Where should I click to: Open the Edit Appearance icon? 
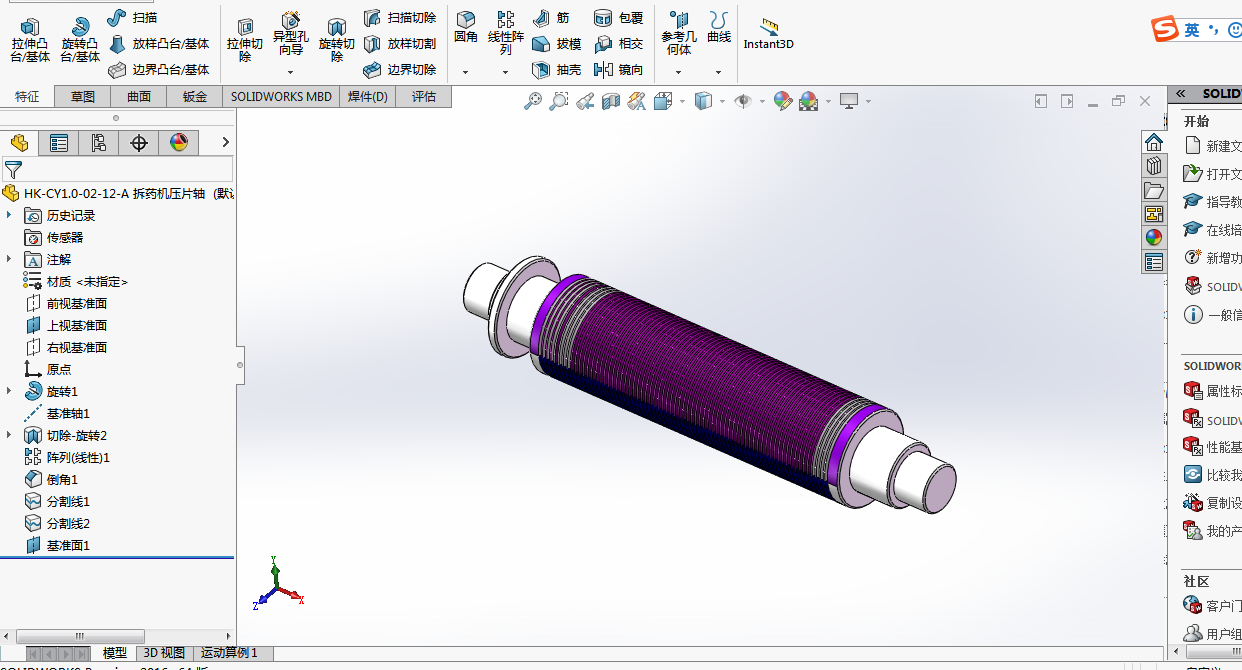(x=782, y=101)
